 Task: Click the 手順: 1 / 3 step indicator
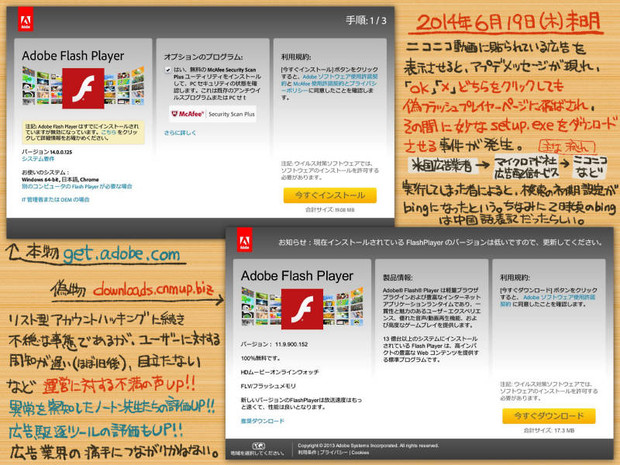coord(366,21)
